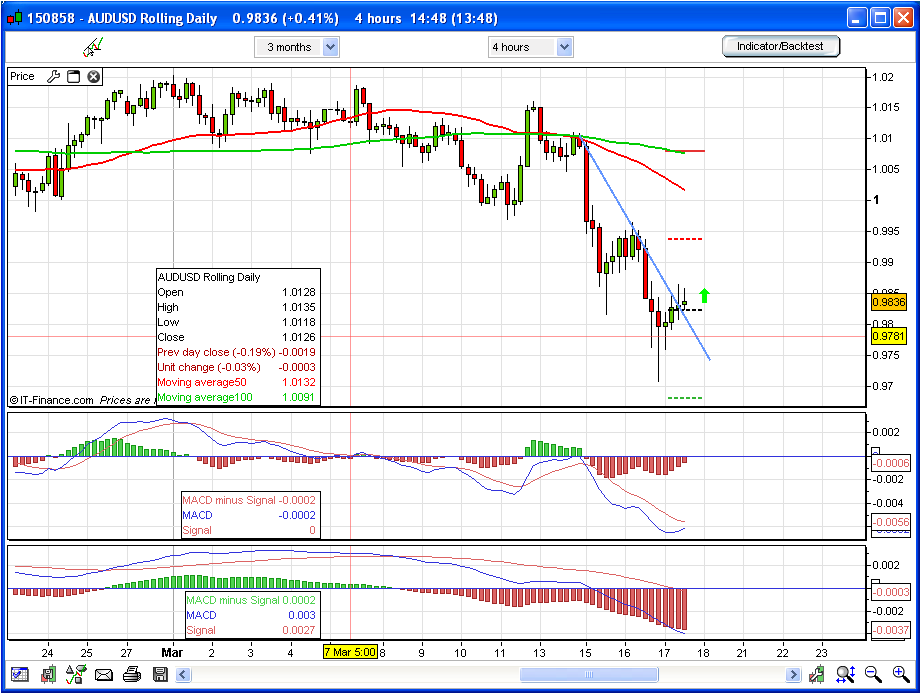
Task: Click the 'AUDUSD Rolling Daily' info box title
Action: tap(209, 277)
